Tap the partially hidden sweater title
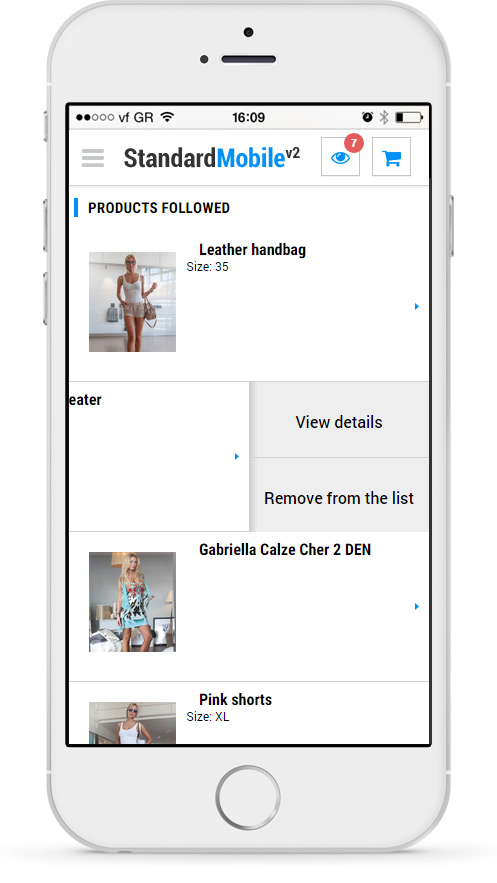This screenshot has width=497, height=883. pyautogui.click(x=85, y=400)
